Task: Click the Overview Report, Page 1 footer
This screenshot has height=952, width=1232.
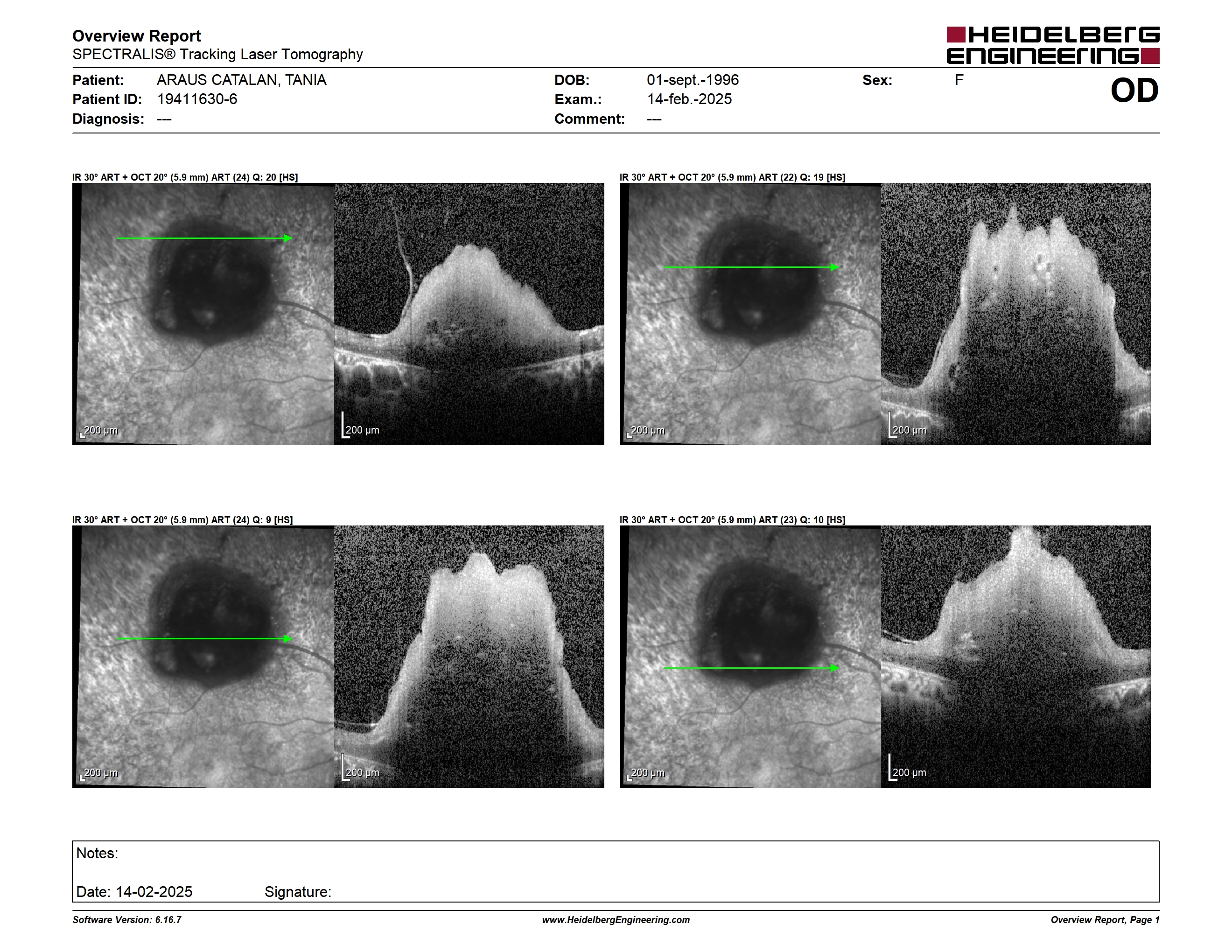Action: pos(1105,920)
